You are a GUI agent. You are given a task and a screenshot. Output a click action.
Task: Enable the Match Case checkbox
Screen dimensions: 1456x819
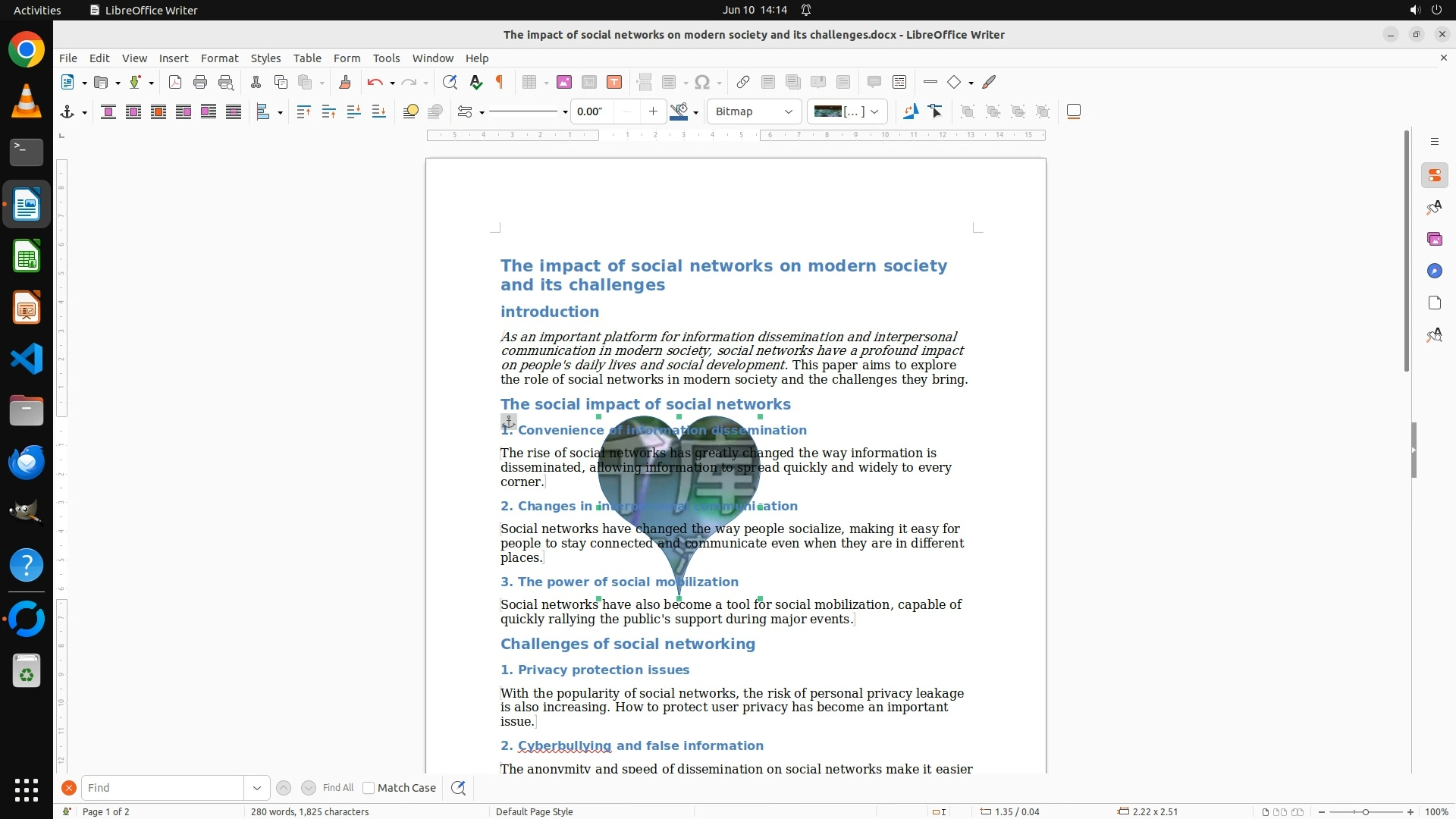click(369, 788)
